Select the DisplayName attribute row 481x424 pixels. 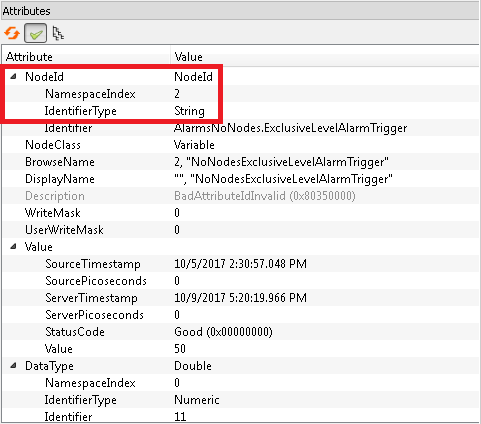coord(241,179)
